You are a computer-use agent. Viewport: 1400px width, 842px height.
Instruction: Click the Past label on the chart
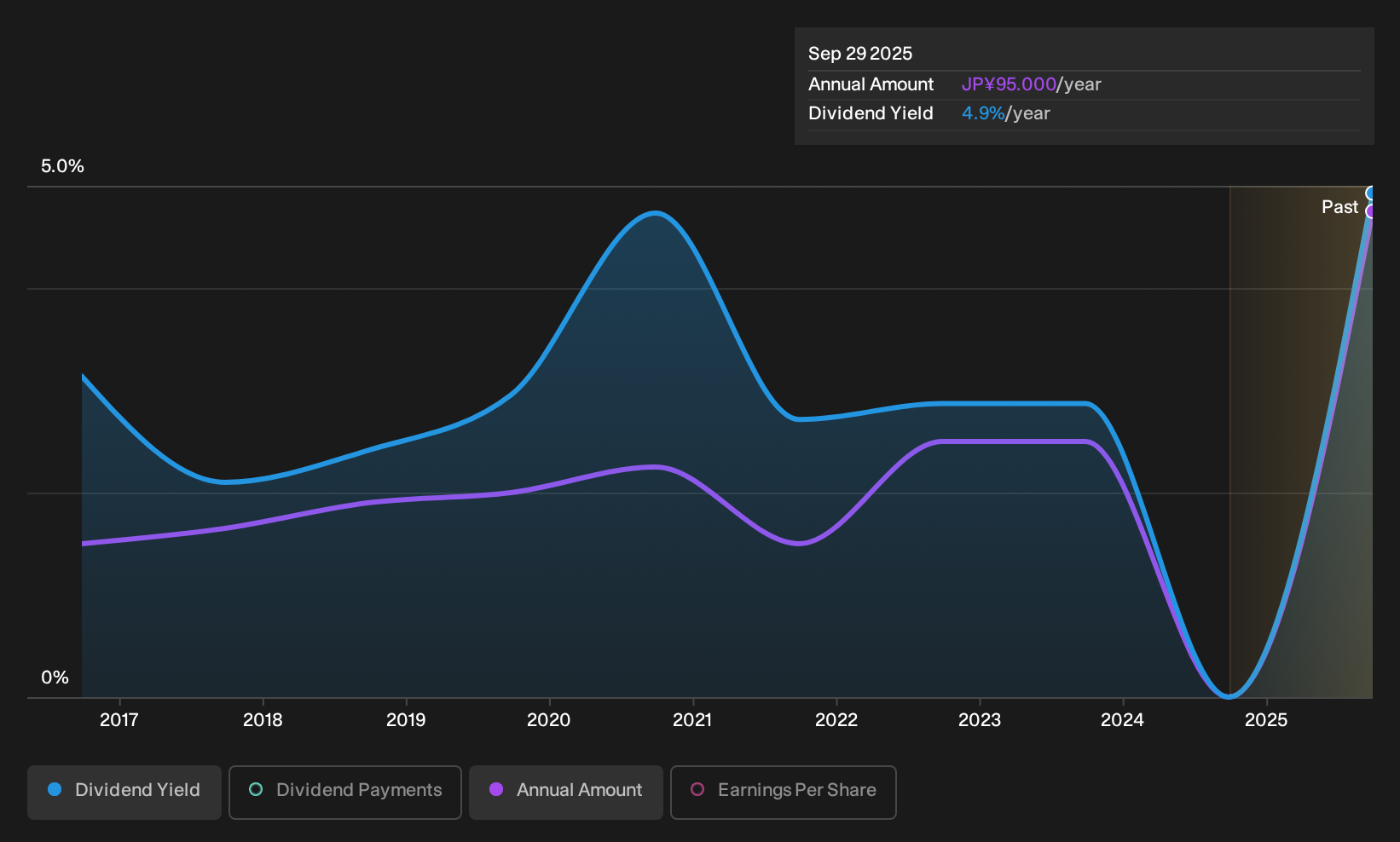pyautogui.click(x=1339, y=207)
